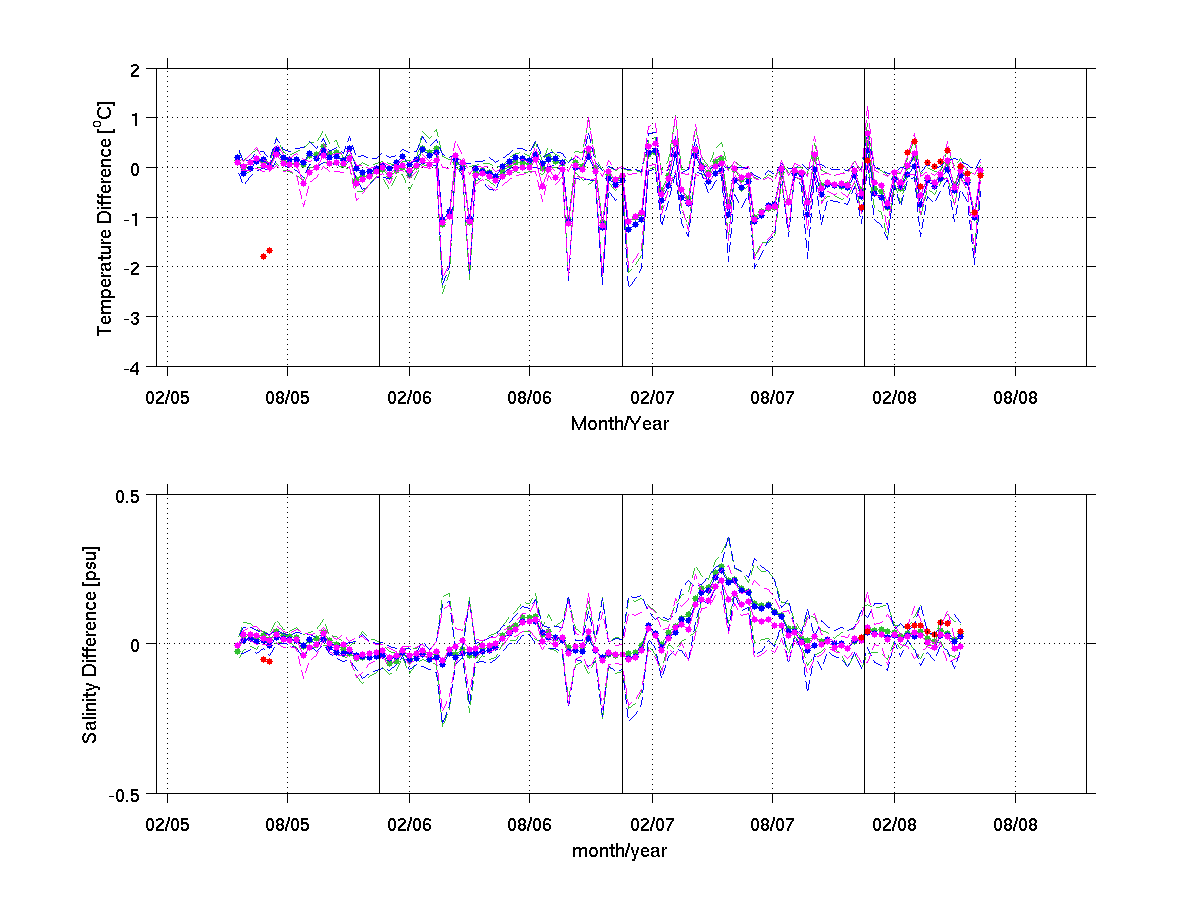Click the "1" tick on temperature axis
This screenshot has height=900, width=1200.
(x=134, y=118)
